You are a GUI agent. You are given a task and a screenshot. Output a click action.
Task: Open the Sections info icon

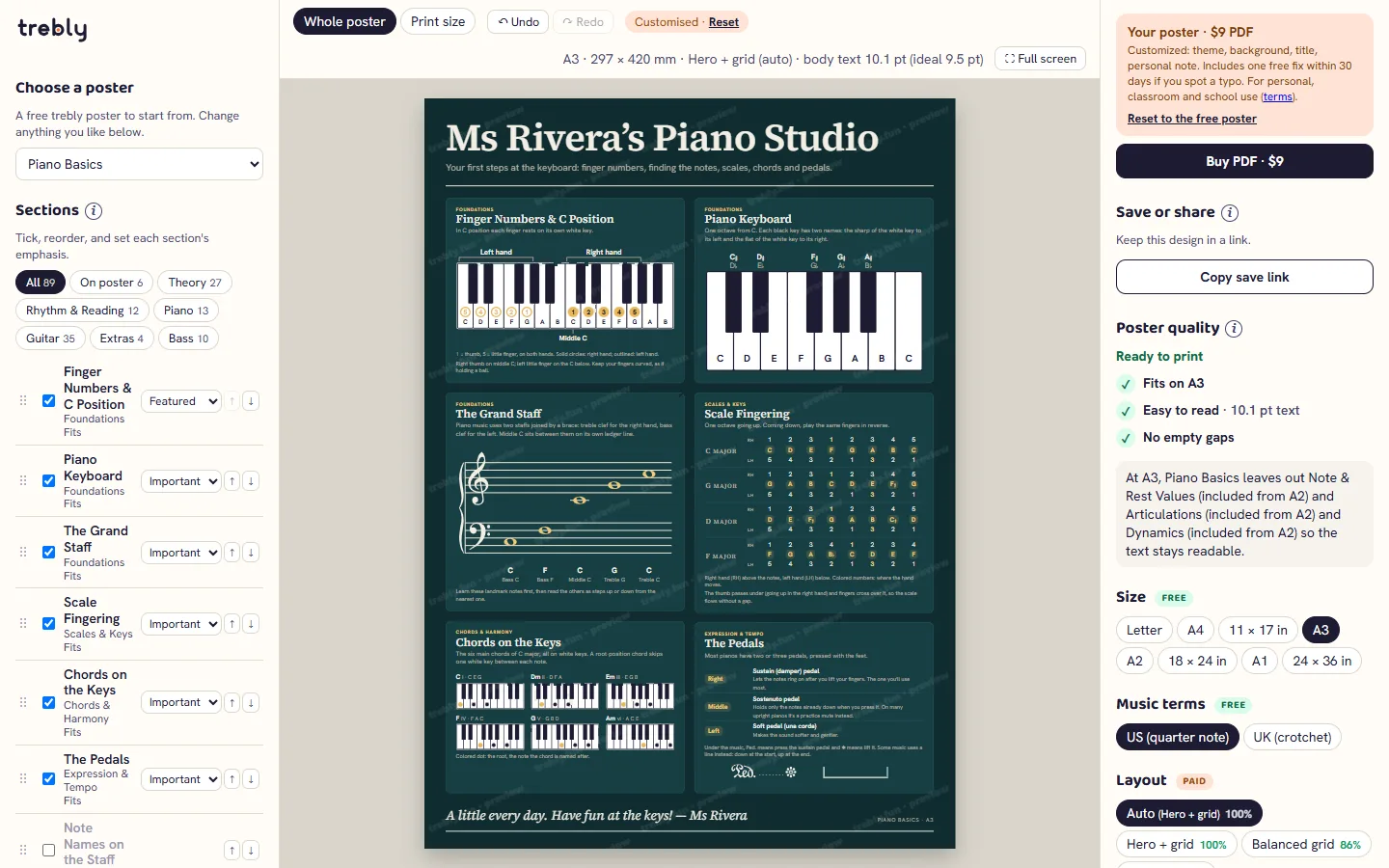click(94, 211)
